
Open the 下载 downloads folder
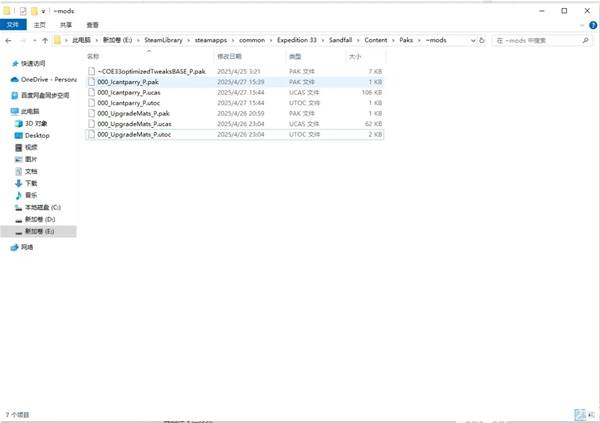(x=31, y=183)
